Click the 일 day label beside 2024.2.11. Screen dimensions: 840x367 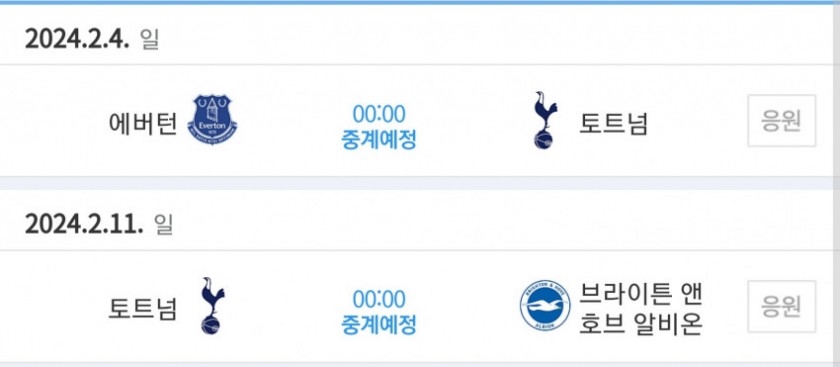pos(164,224)
